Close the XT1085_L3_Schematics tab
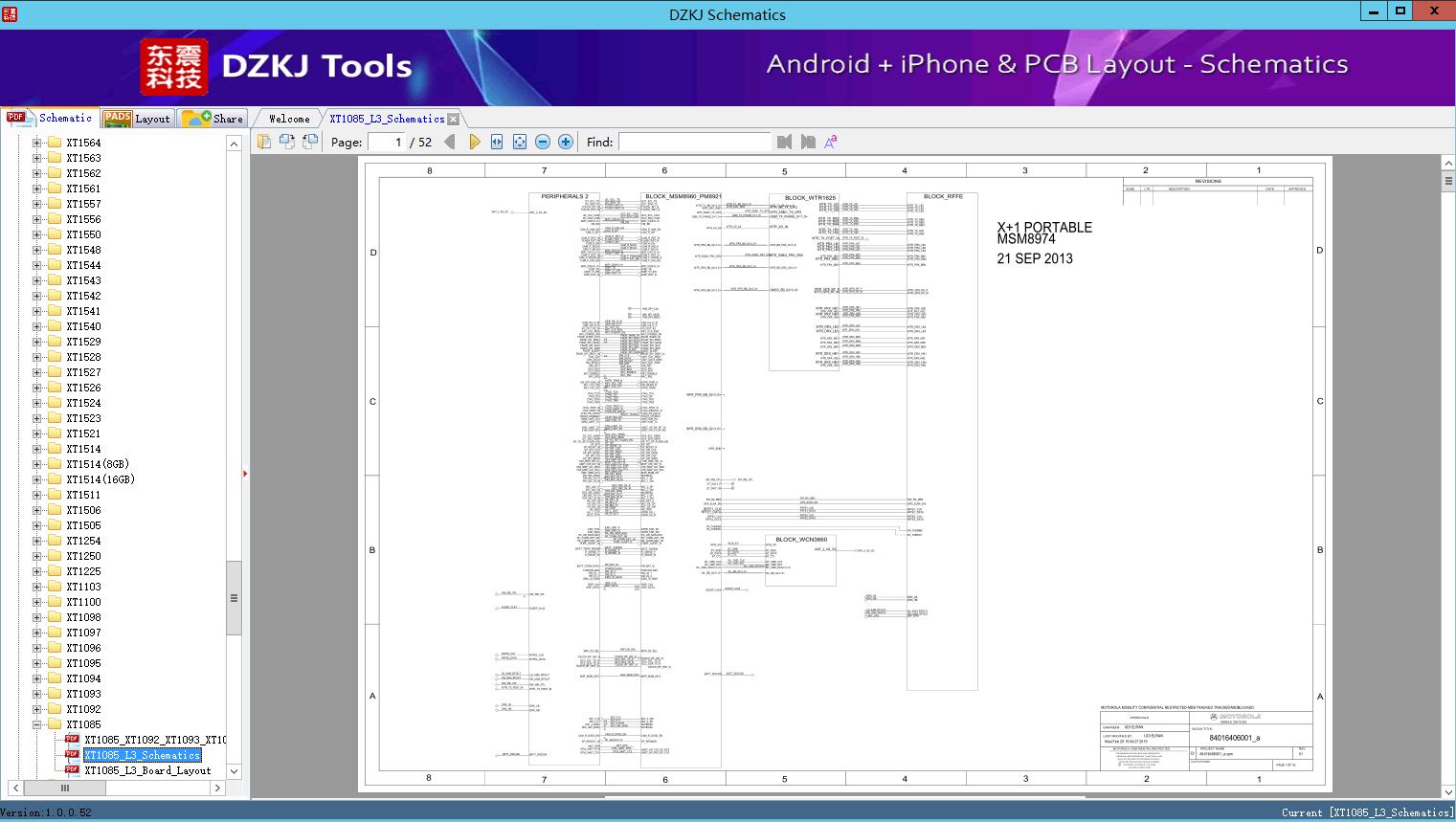This screenshot has width=1456, height=822. tap(454, 119)
